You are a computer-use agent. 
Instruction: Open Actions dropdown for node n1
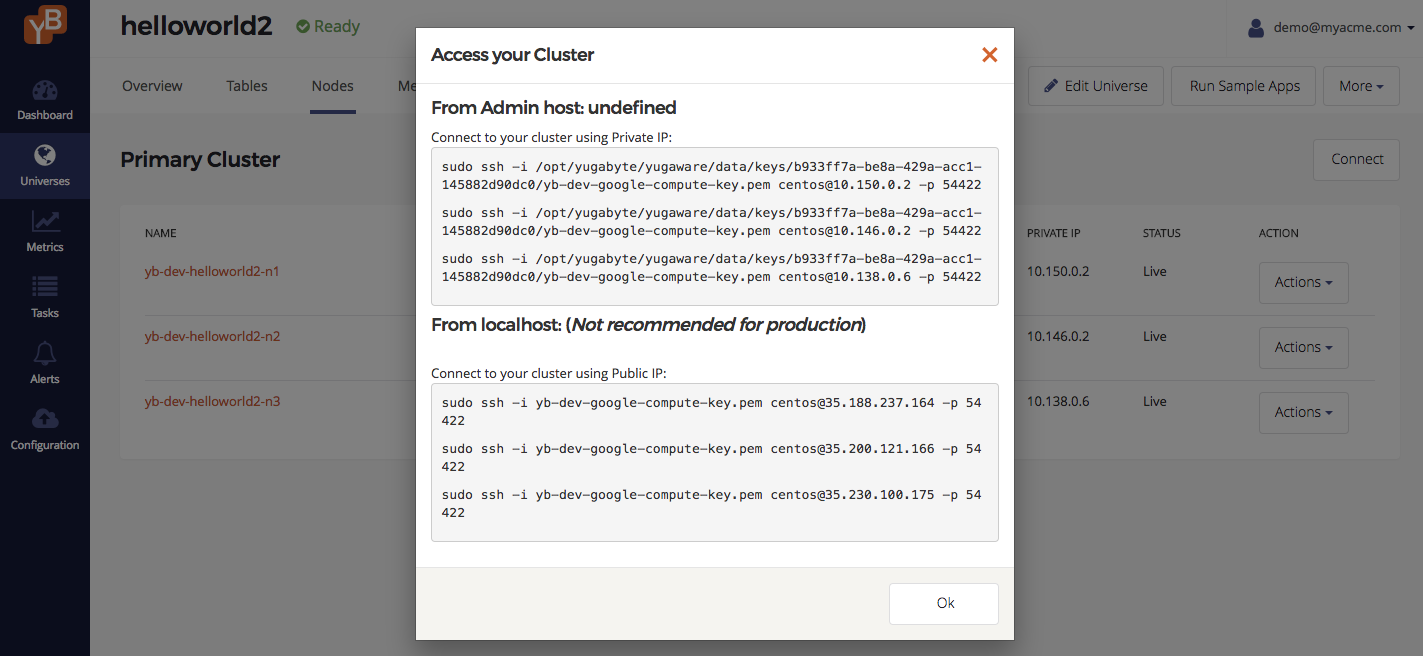coord(1304,283)
